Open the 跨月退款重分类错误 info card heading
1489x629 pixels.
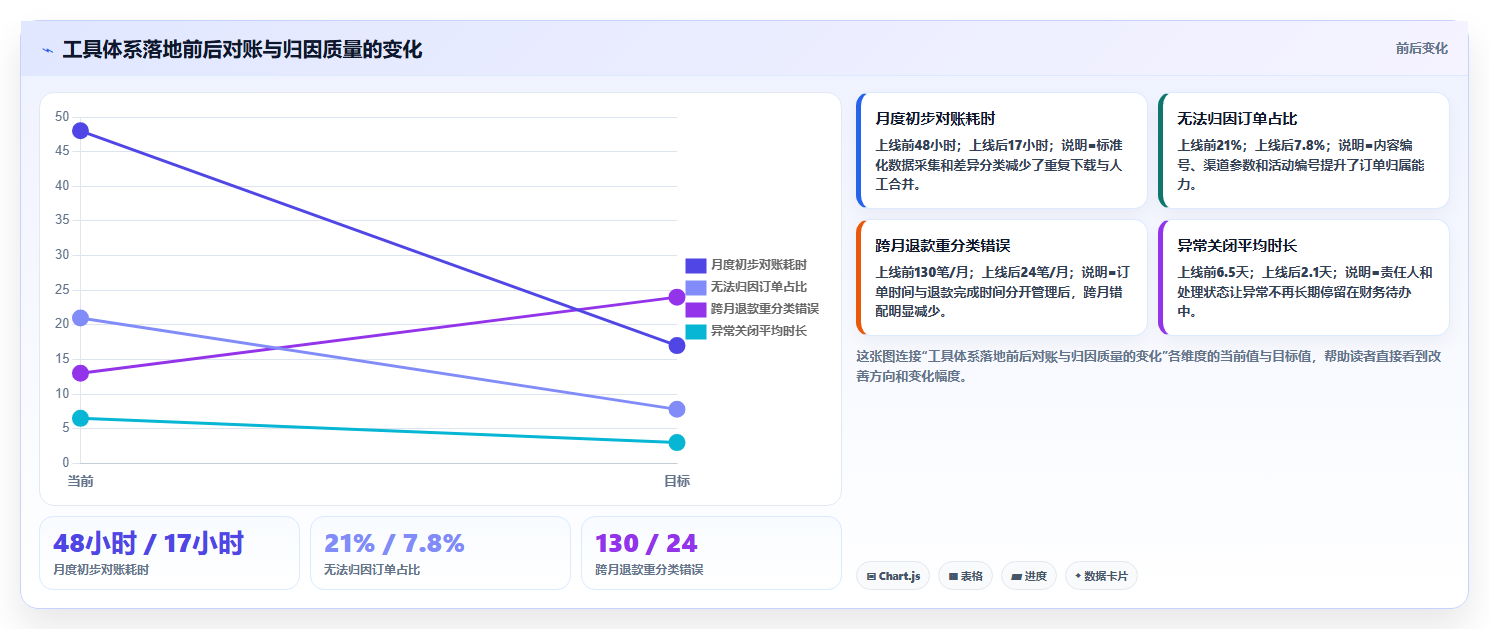point(943,246)
